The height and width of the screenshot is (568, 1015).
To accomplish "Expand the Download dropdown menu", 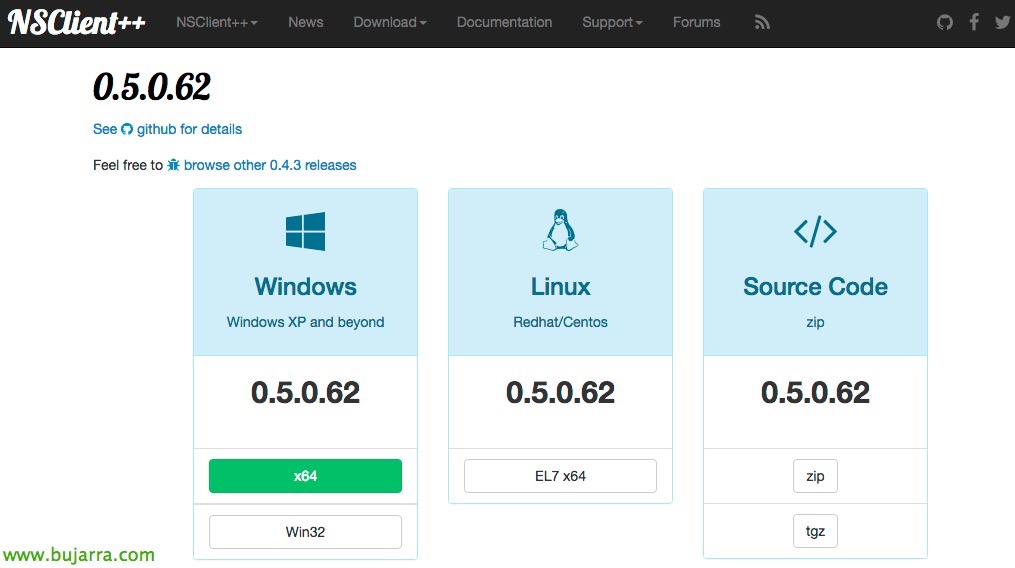I will tap(390, 22).
